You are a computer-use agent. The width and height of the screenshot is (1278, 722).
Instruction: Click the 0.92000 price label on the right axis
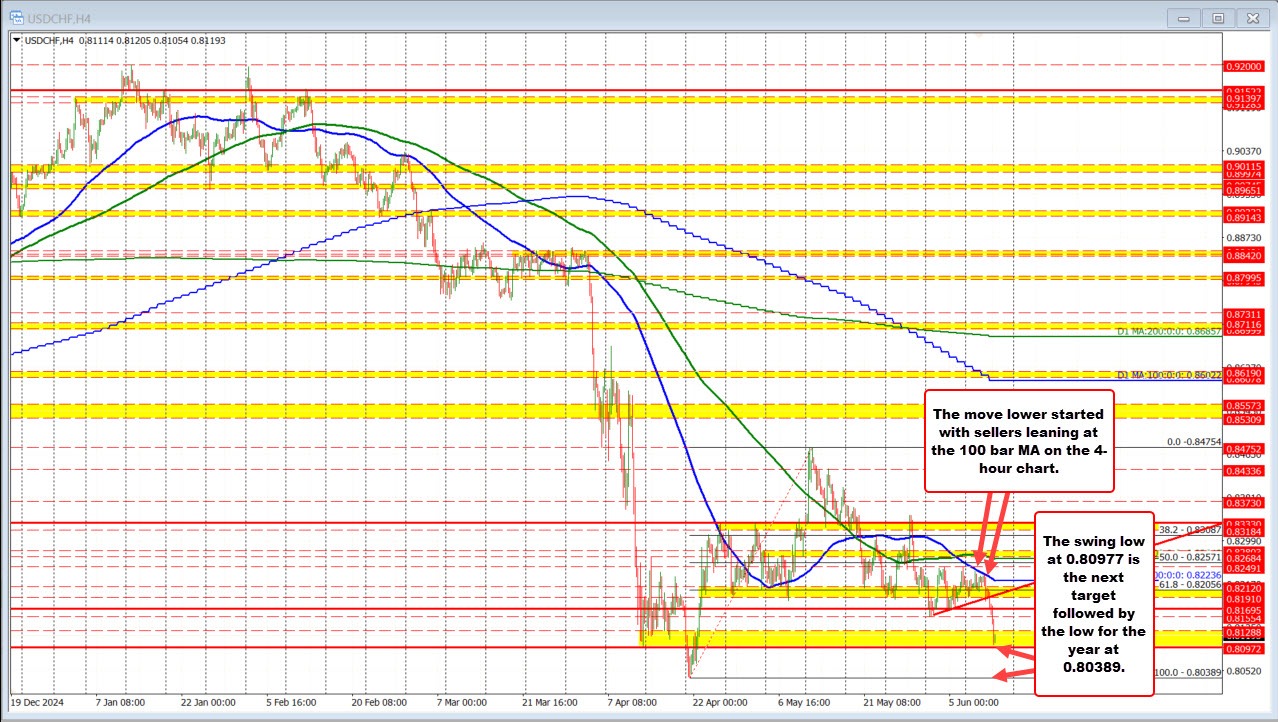(1243, 67)
